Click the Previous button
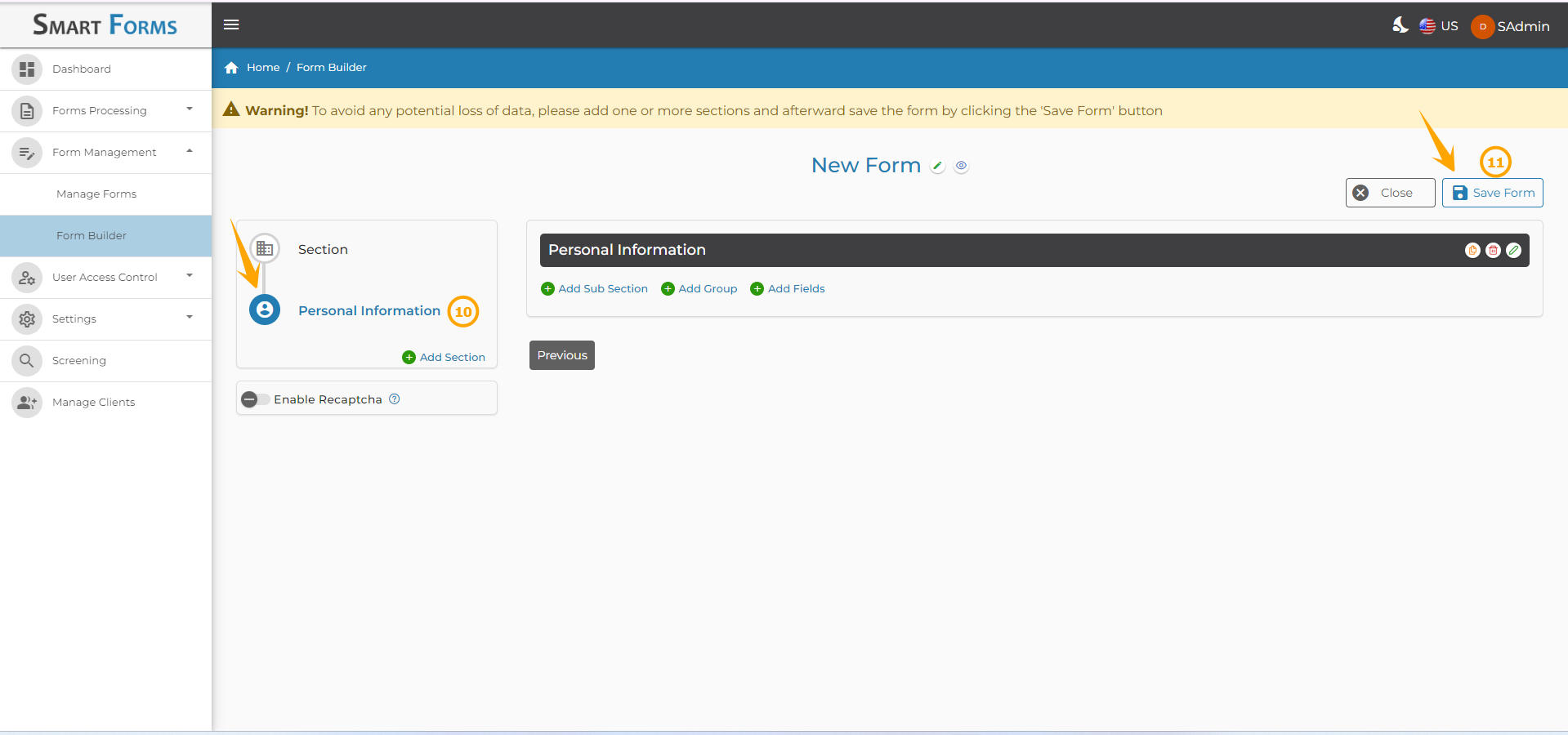 [562, 355]
